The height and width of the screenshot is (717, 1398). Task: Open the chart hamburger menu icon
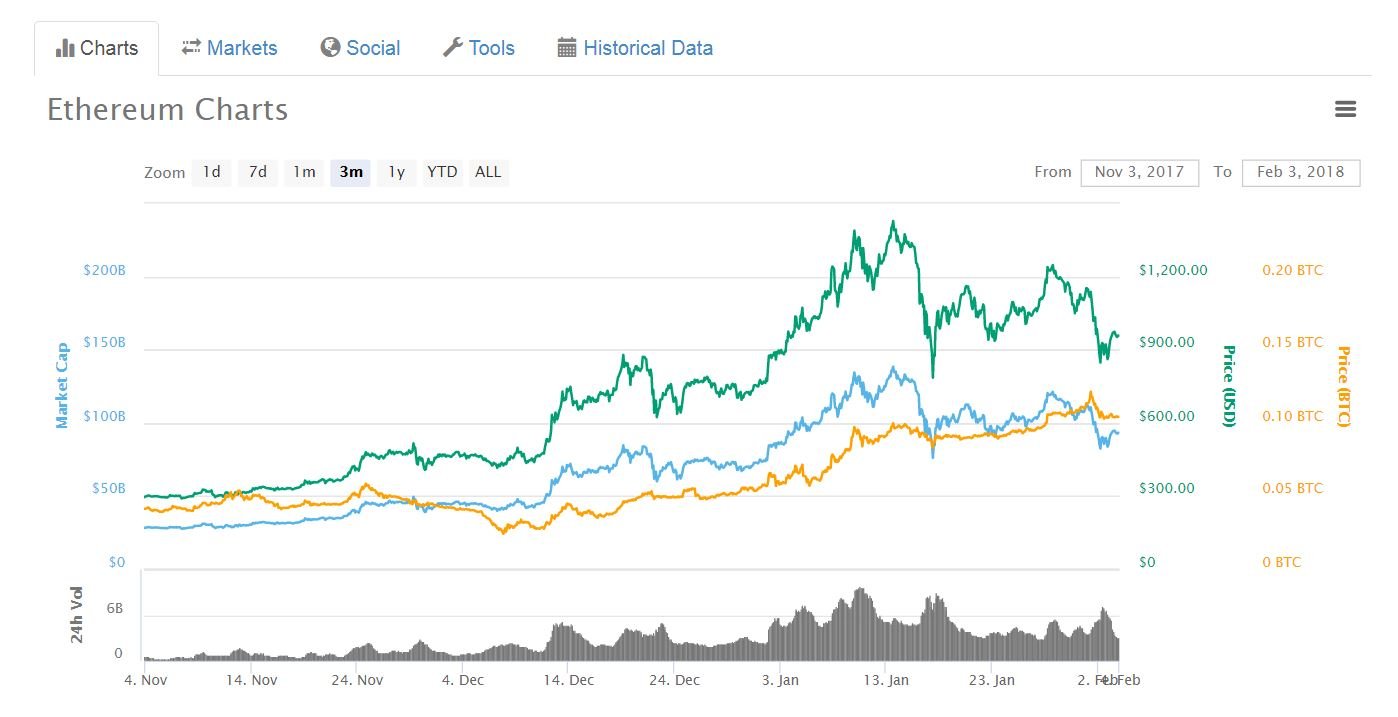tap(1345, 109)
